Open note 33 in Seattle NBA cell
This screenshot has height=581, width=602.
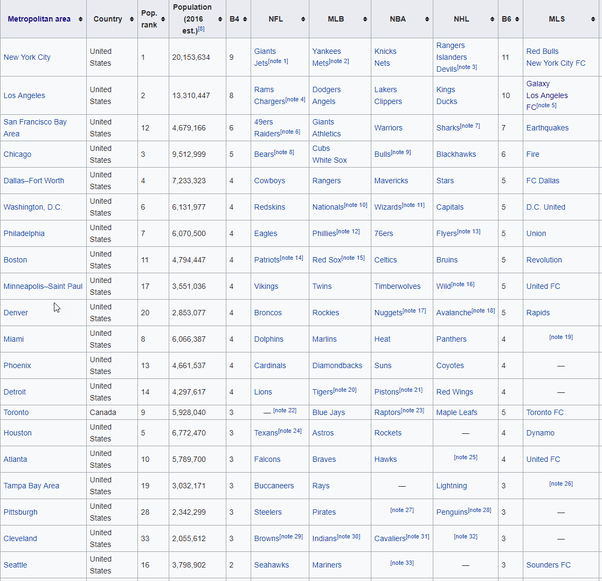(x=402, y=563)
